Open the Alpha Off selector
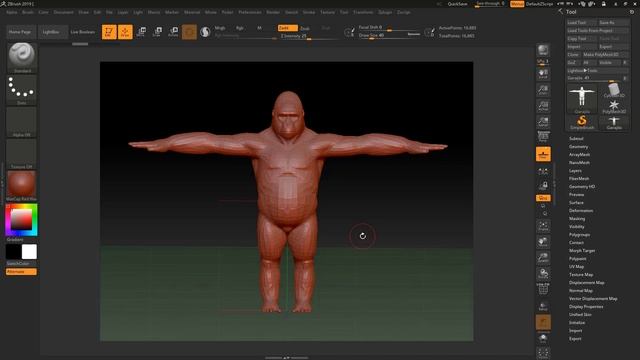The width and height of the screenshot is (640, 360). [x=22, y=122]
